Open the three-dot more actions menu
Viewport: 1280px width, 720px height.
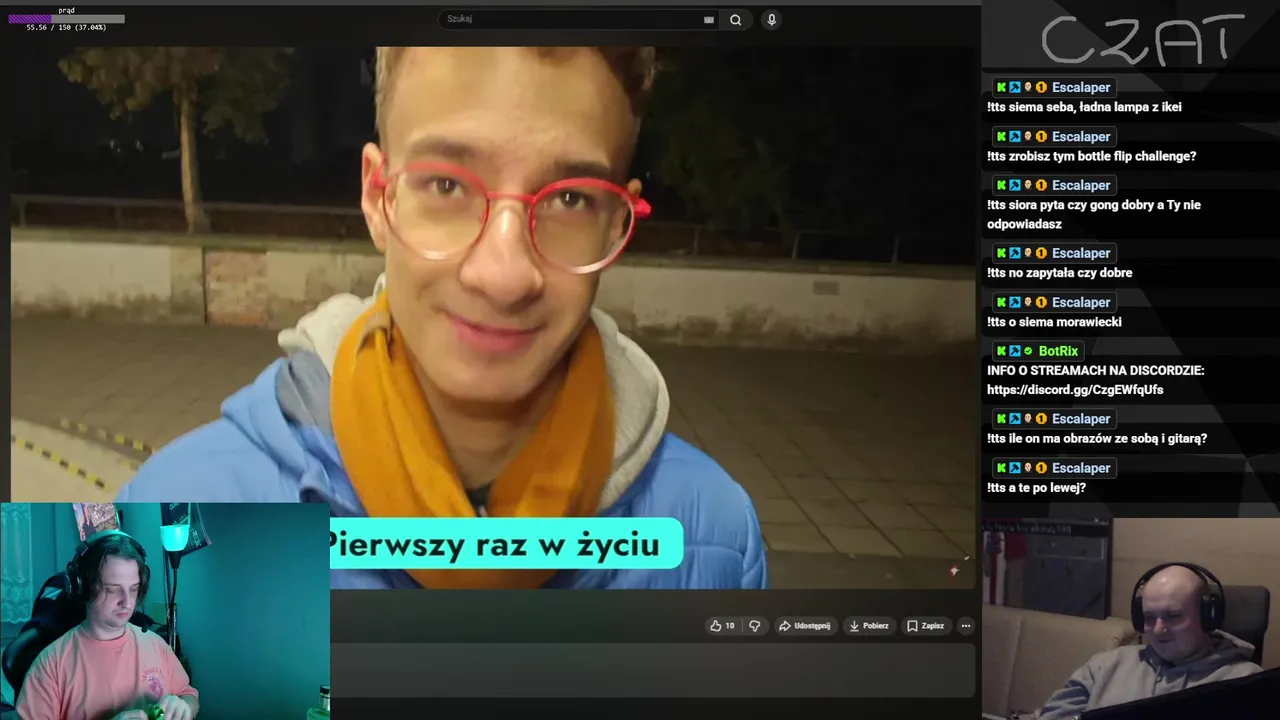click(965, 626)
